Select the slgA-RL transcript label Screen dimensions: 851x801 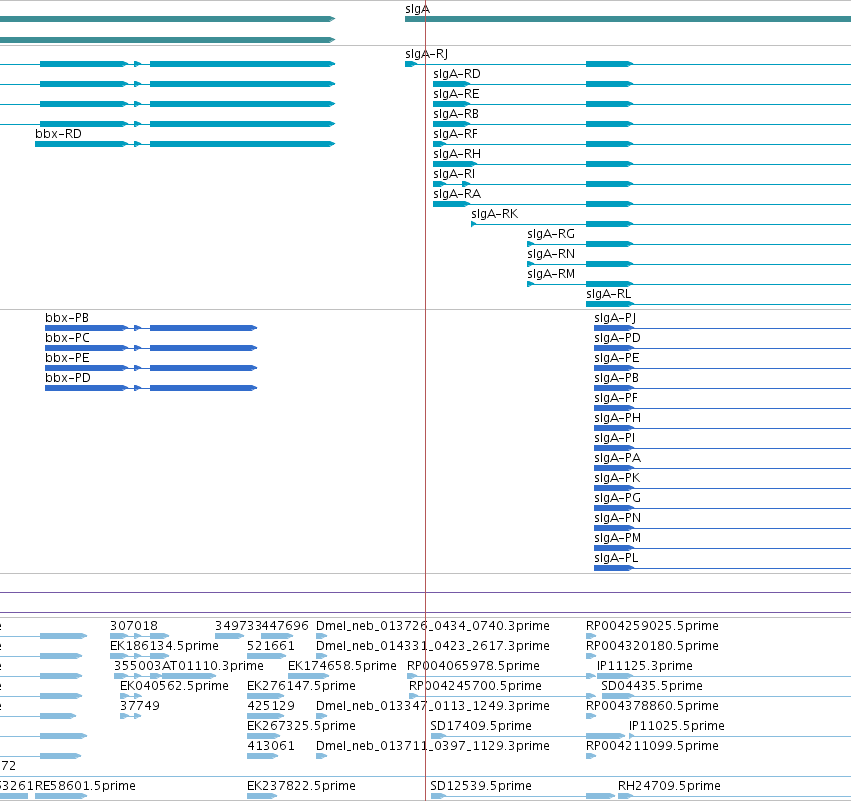(608, 294)
